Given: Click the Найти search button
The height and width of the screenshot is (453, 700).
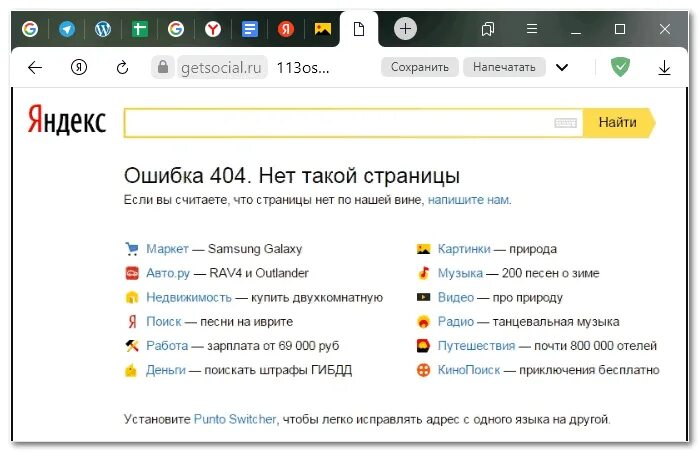Looking at the screenshot, I should (619, 122).
